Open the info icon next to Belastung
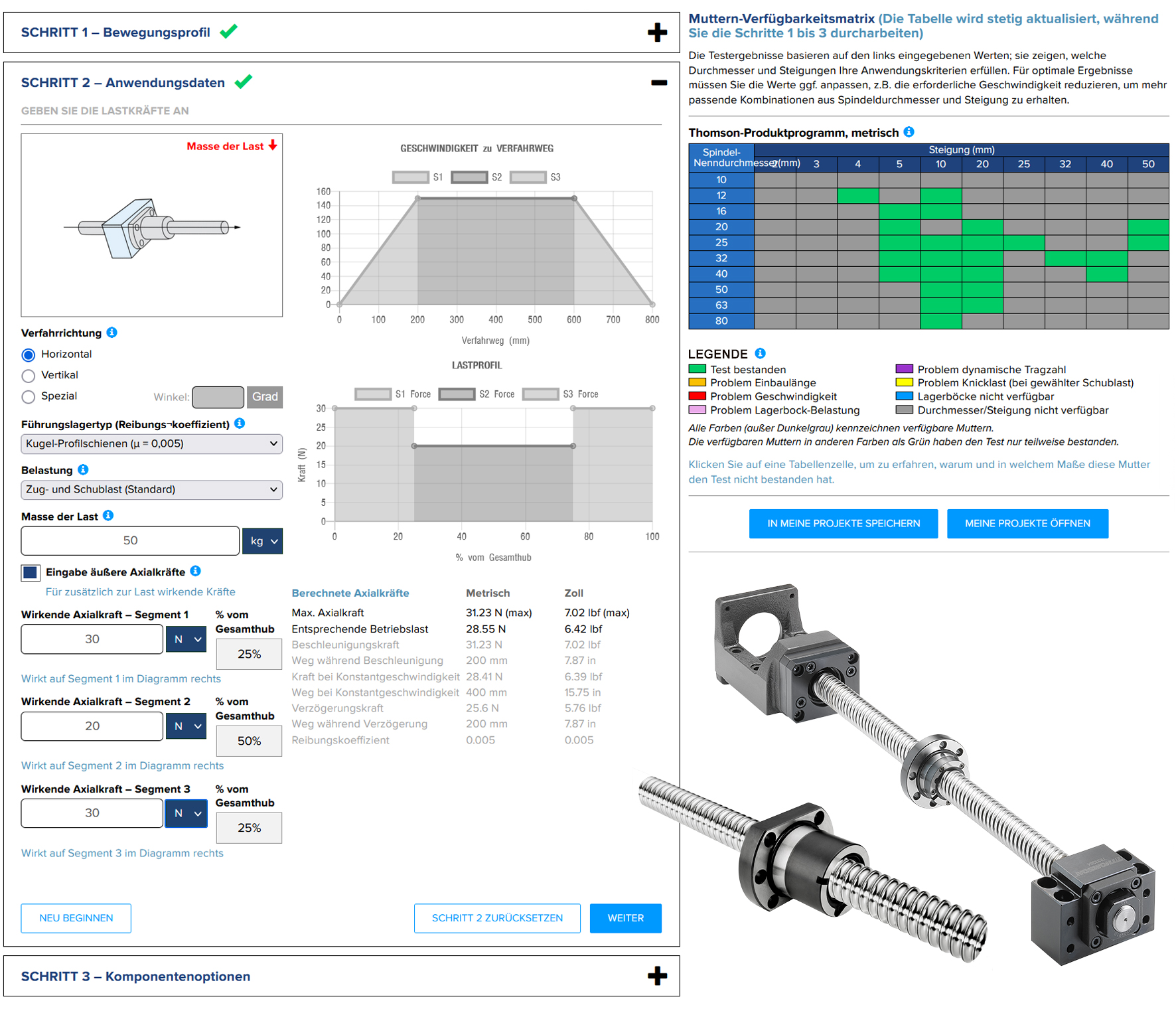This screenshot has width=1176, height=1019. (83, 470)
